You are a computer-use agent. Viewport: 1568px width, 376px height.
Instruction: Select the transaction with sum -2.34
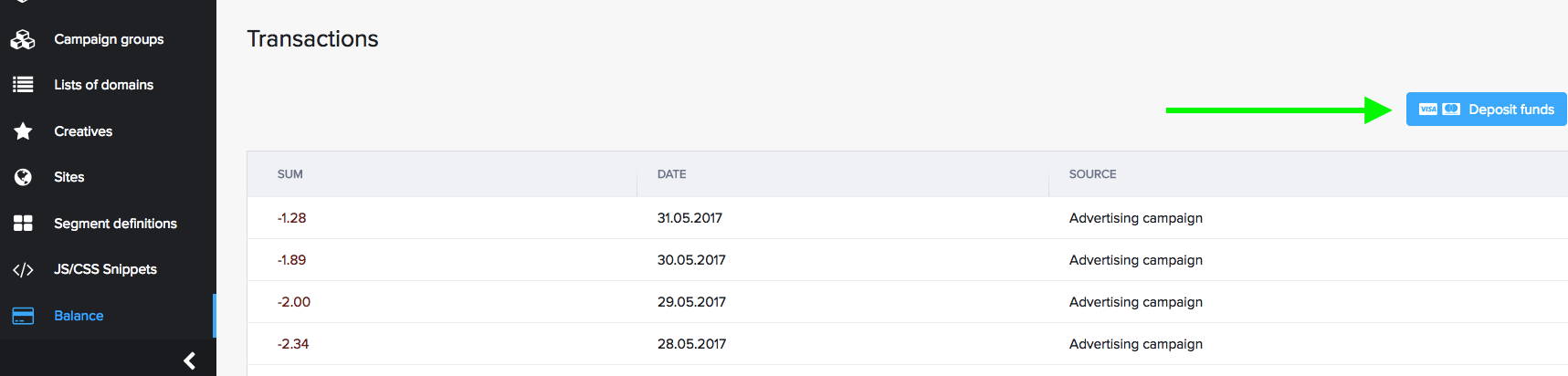pyautogui.click(x=293, y=344)
